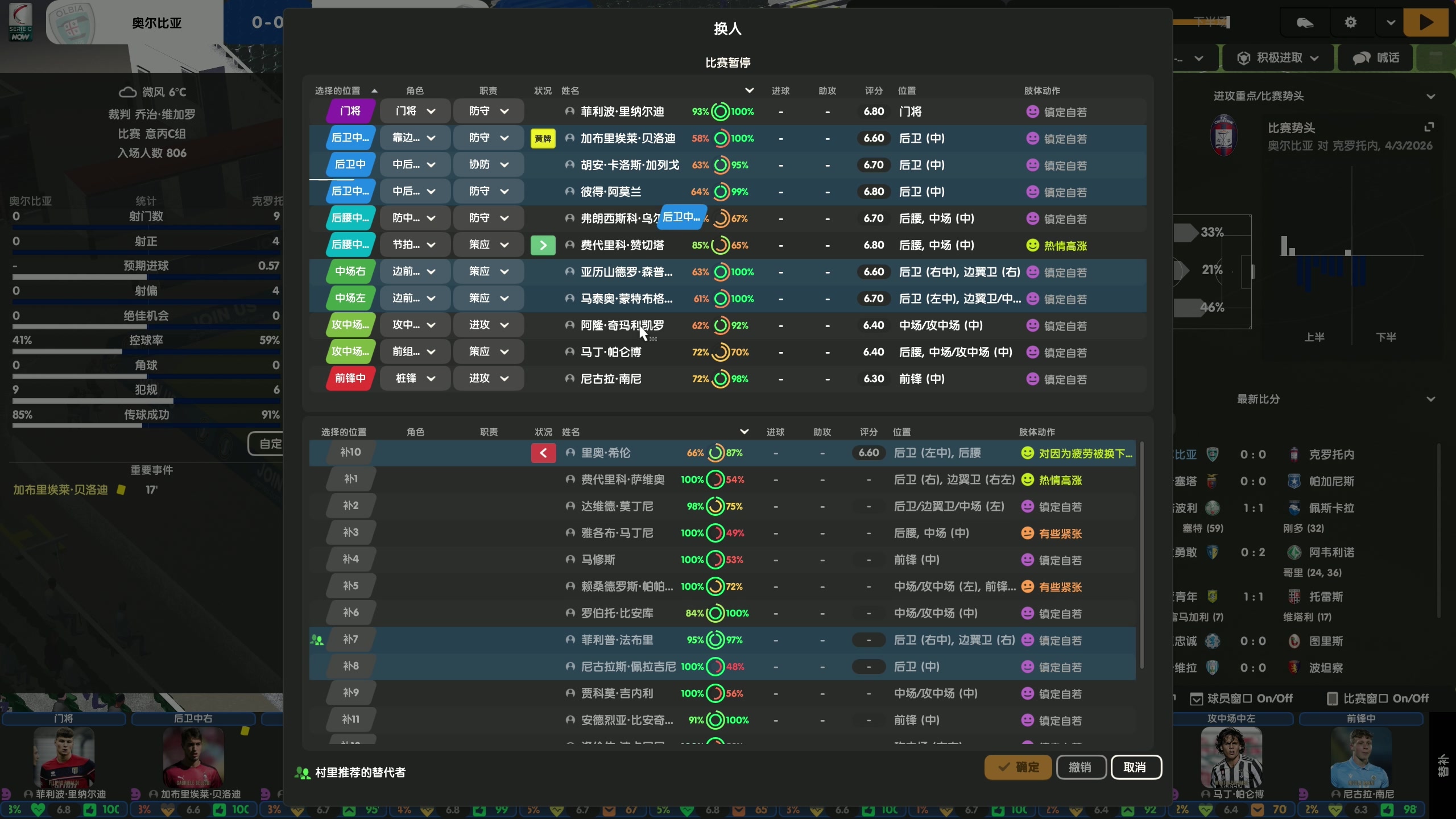This screenshot has width=1456, height=819.
Task: Click the settings gear icon in top bar
Action: (x=1350, y=23)
